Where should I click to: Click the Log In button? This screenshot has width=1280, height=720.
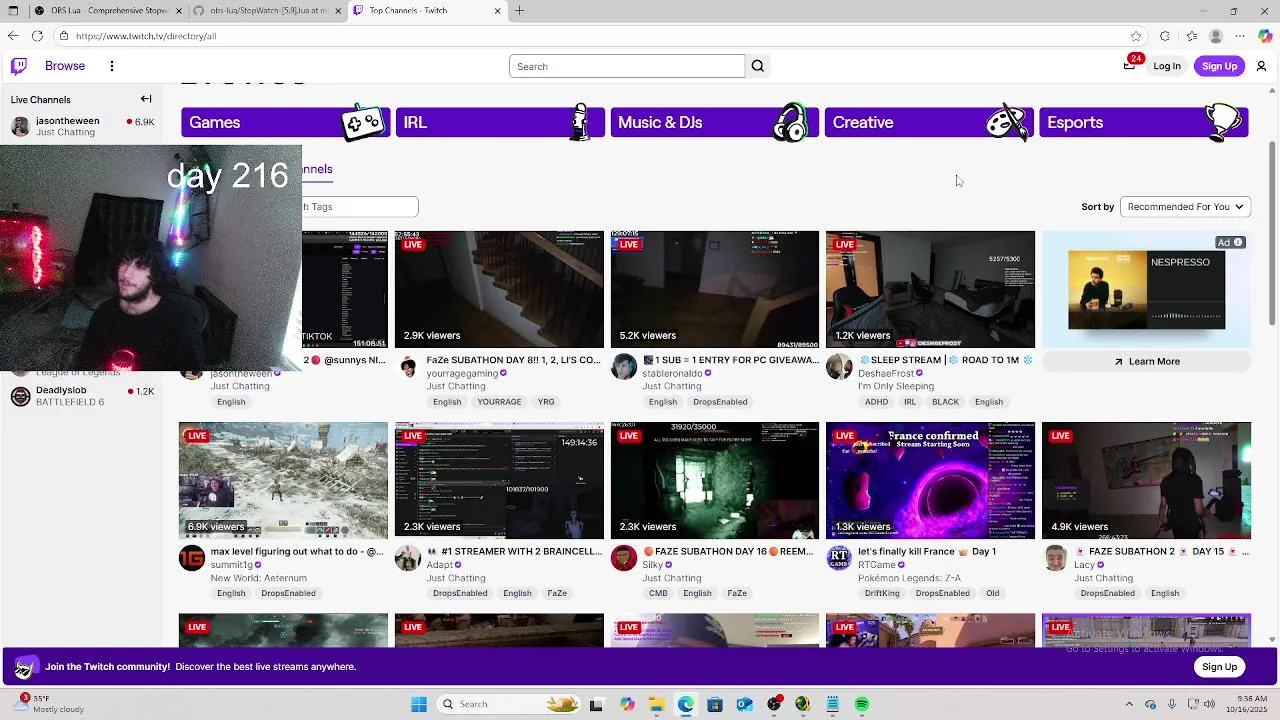(x=1167, y=66)
